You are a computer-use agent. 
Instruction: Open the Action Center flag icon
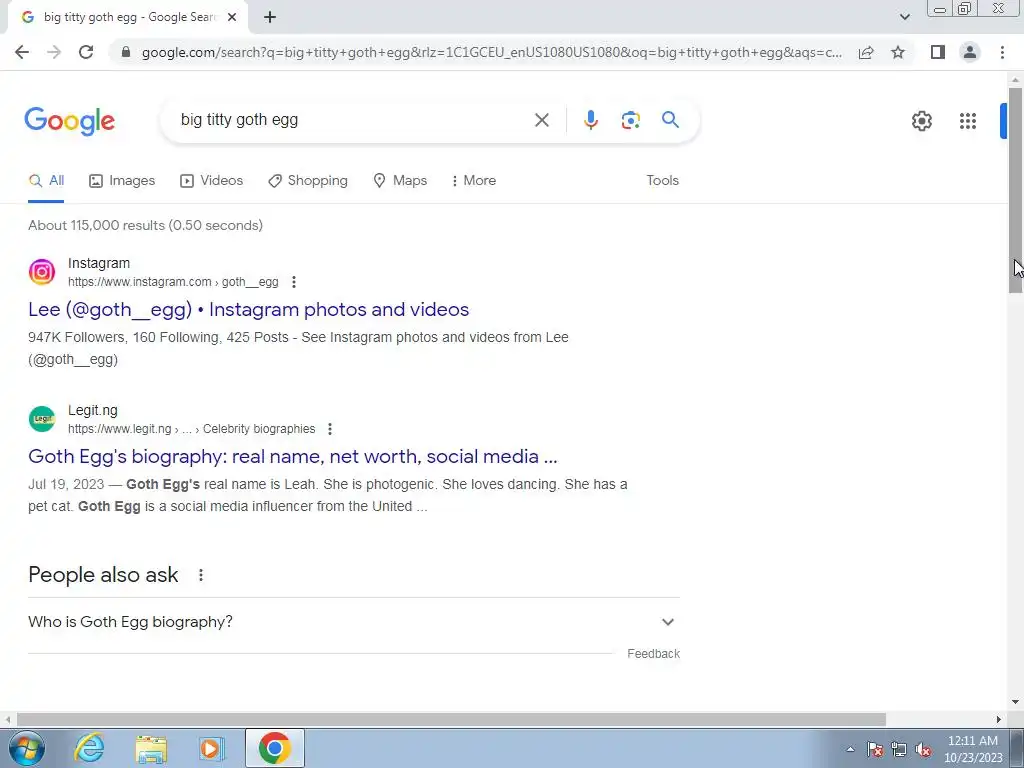875,750
